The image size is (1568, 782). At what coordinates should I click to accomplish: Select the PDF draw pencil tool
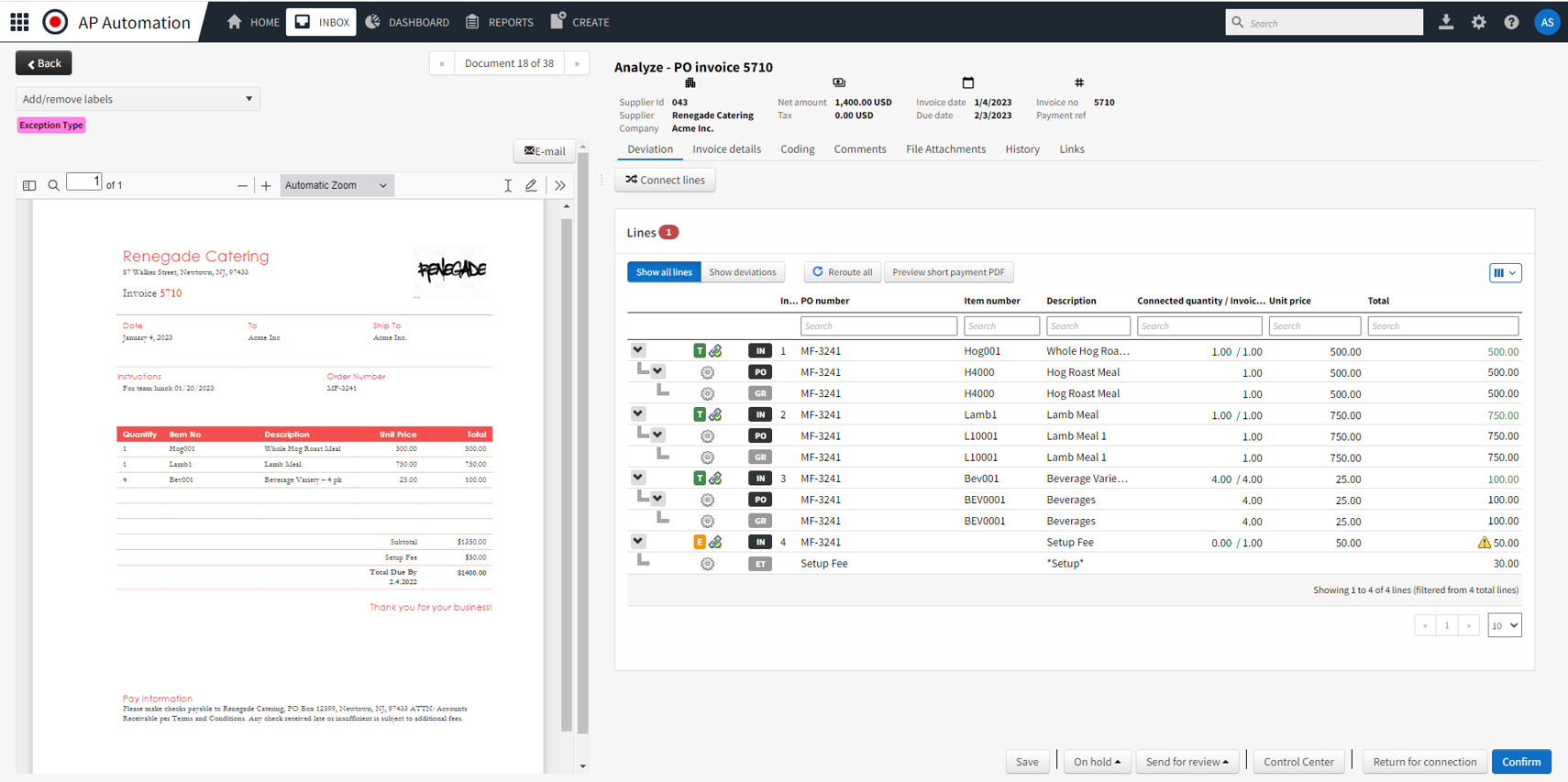pos(531,185)
